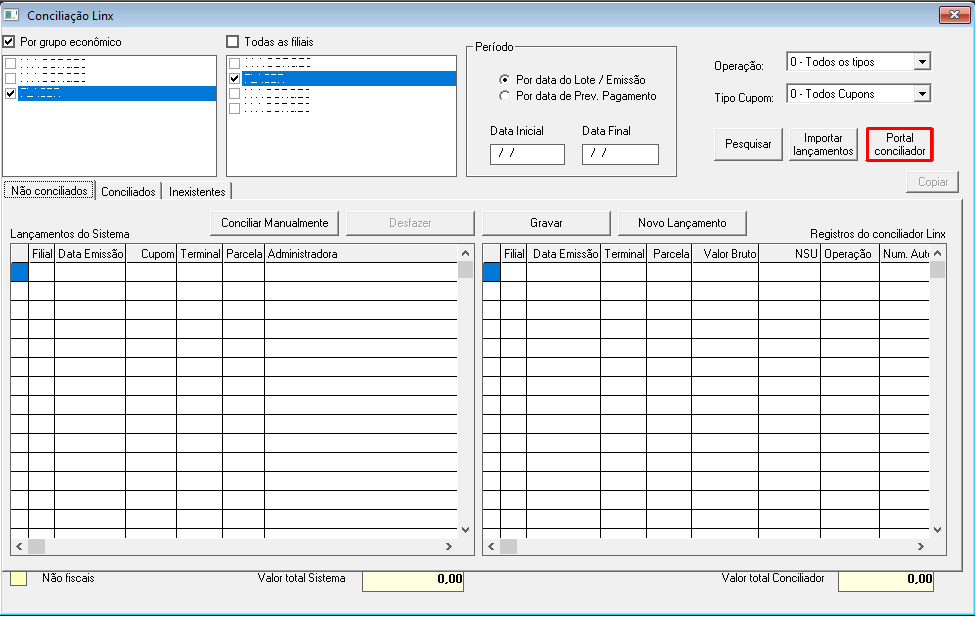Click Valor total Conciliador field

pos(886,580)
